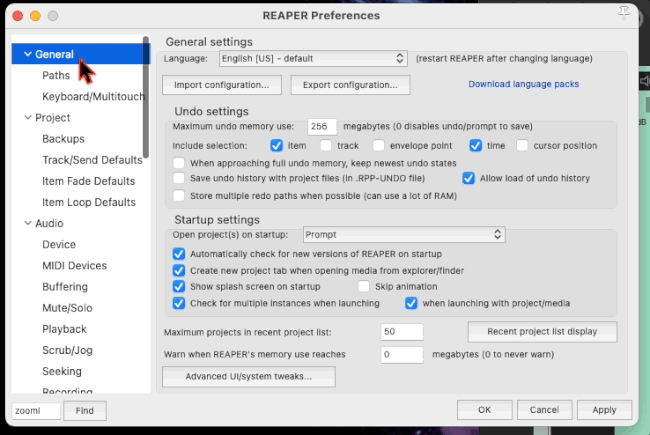Uncheck include selection 'time' checkbox
Screen dimensions: 650x435
pos(475,146)
